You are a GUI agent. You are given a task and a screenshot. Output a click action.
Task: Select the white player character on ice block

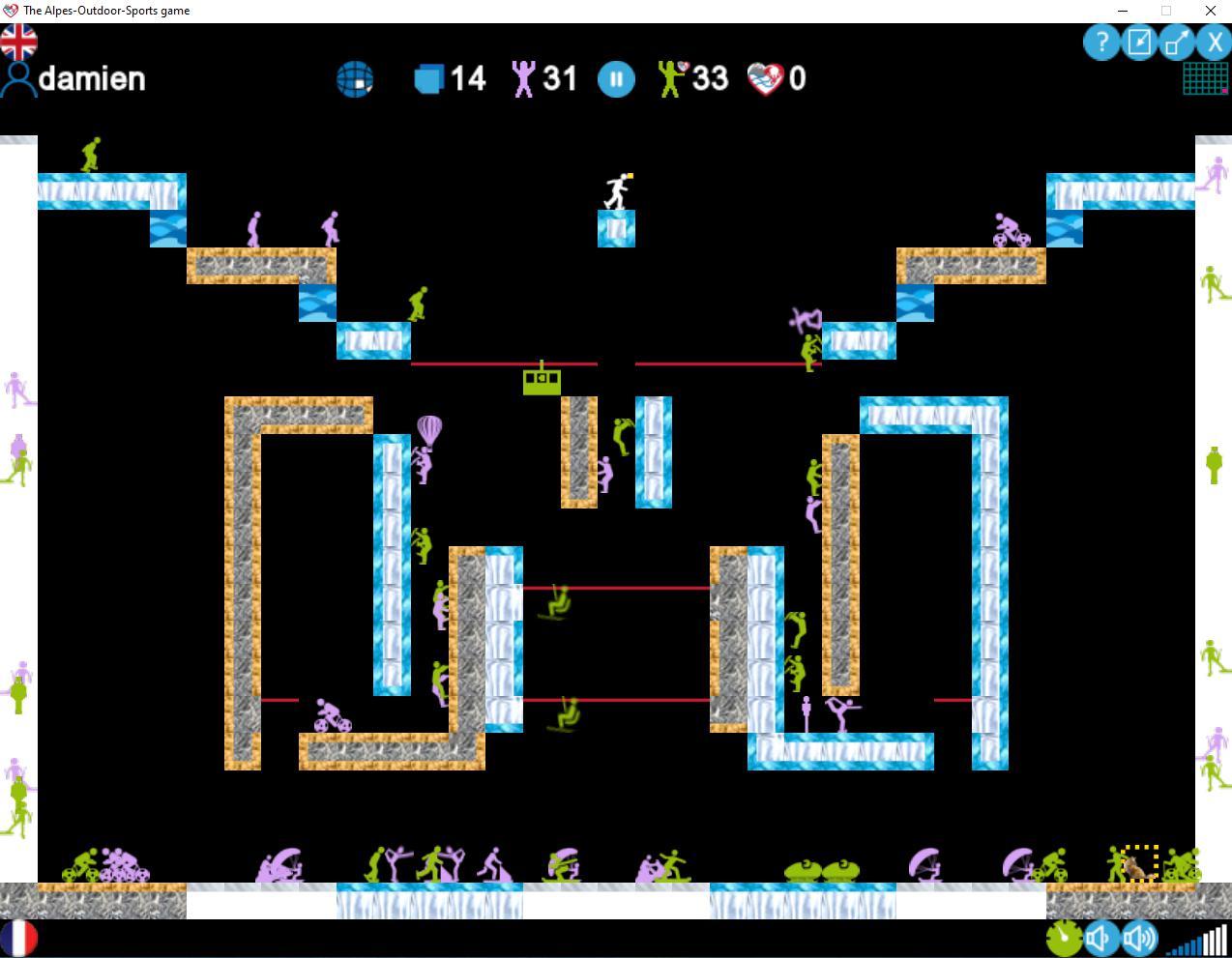point(617,191)
